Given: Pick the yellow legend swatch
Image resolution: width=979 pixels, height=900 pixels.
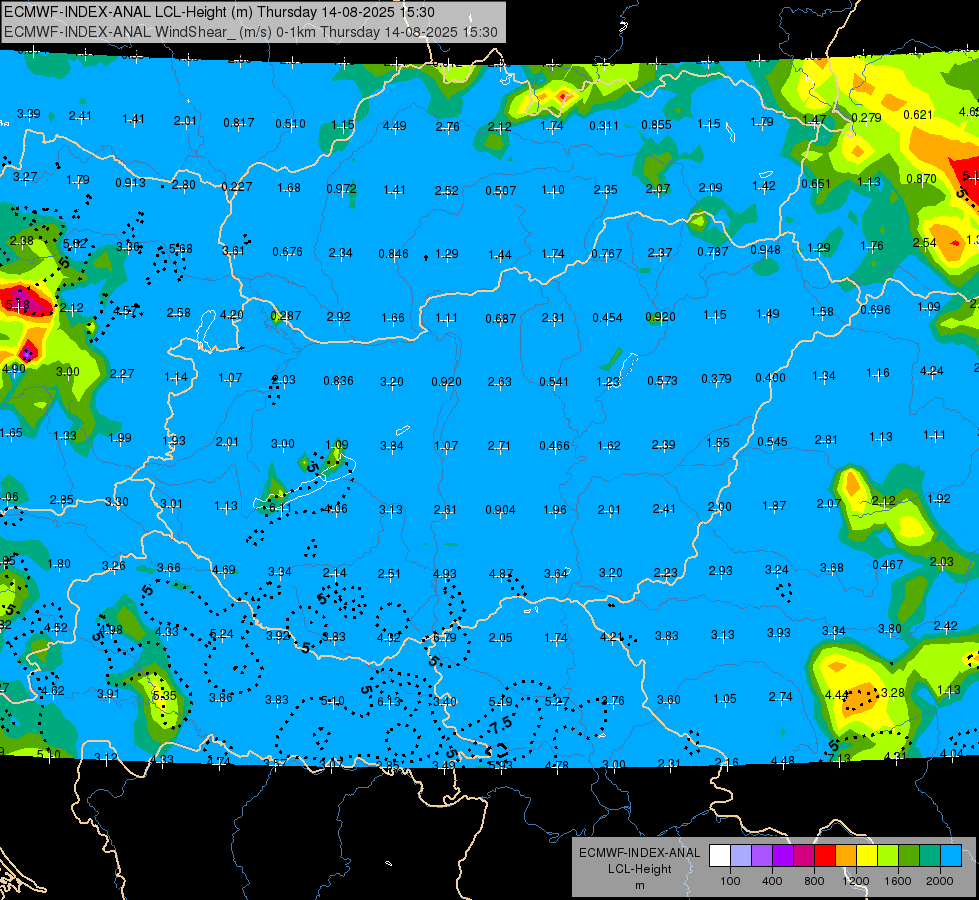Looking at the screenshot, I should tap(867, 856).
